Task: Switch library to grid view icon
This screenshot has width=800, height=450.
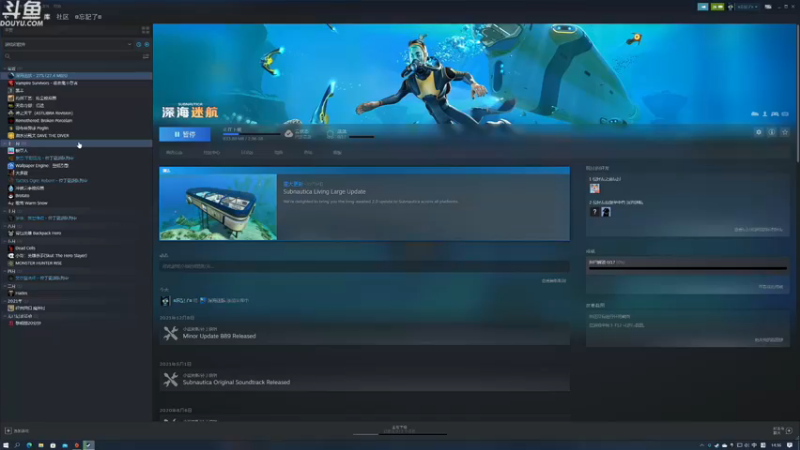Action: [x=145, y=30]
